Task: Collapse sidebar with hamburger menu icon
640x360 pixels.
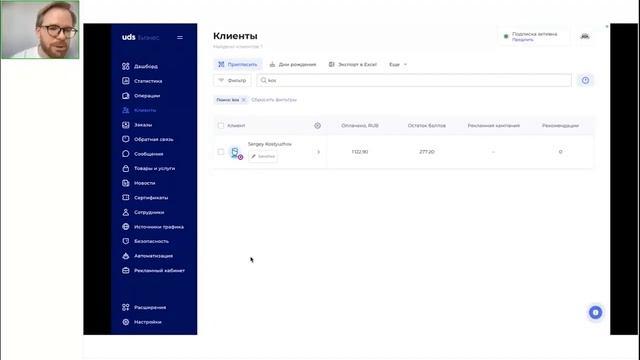Action: click(x=180, y=38)
